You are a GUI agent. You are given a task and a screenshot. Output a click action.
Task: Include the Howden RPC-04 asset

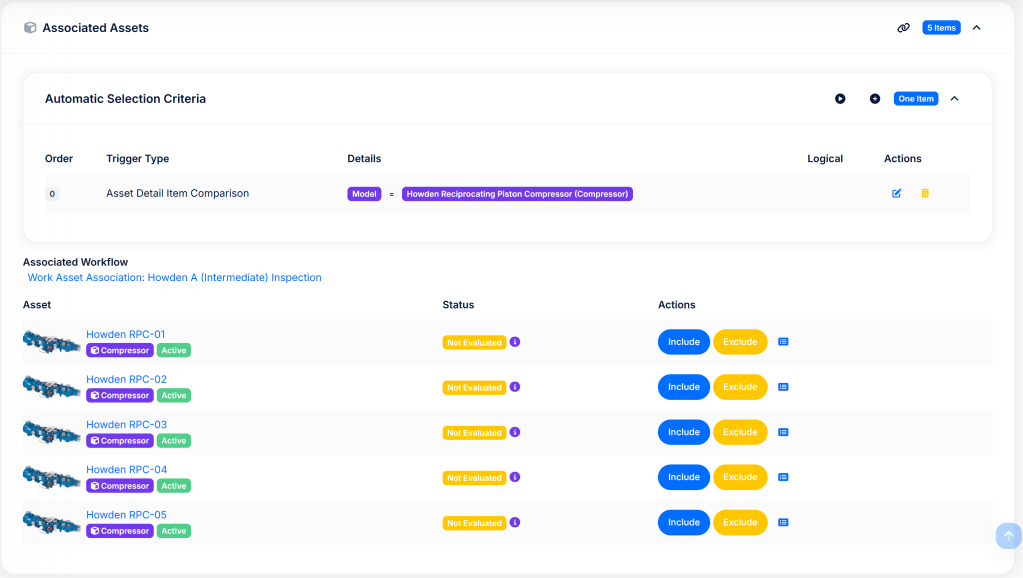pos(684,477)
